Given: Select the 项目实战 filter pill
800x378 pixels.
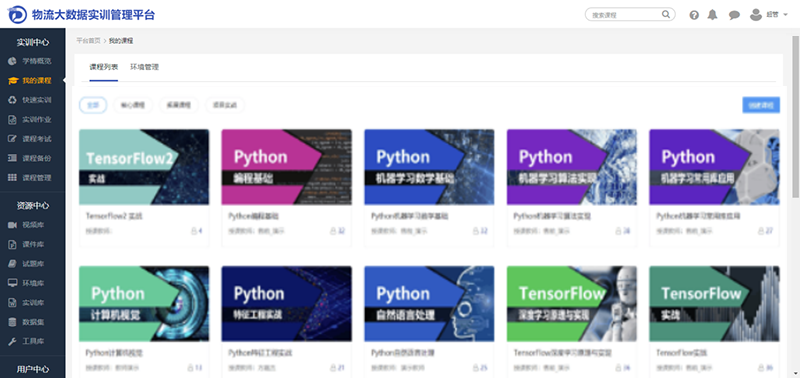Looking at the screenshot, I should tap(225, 105).
